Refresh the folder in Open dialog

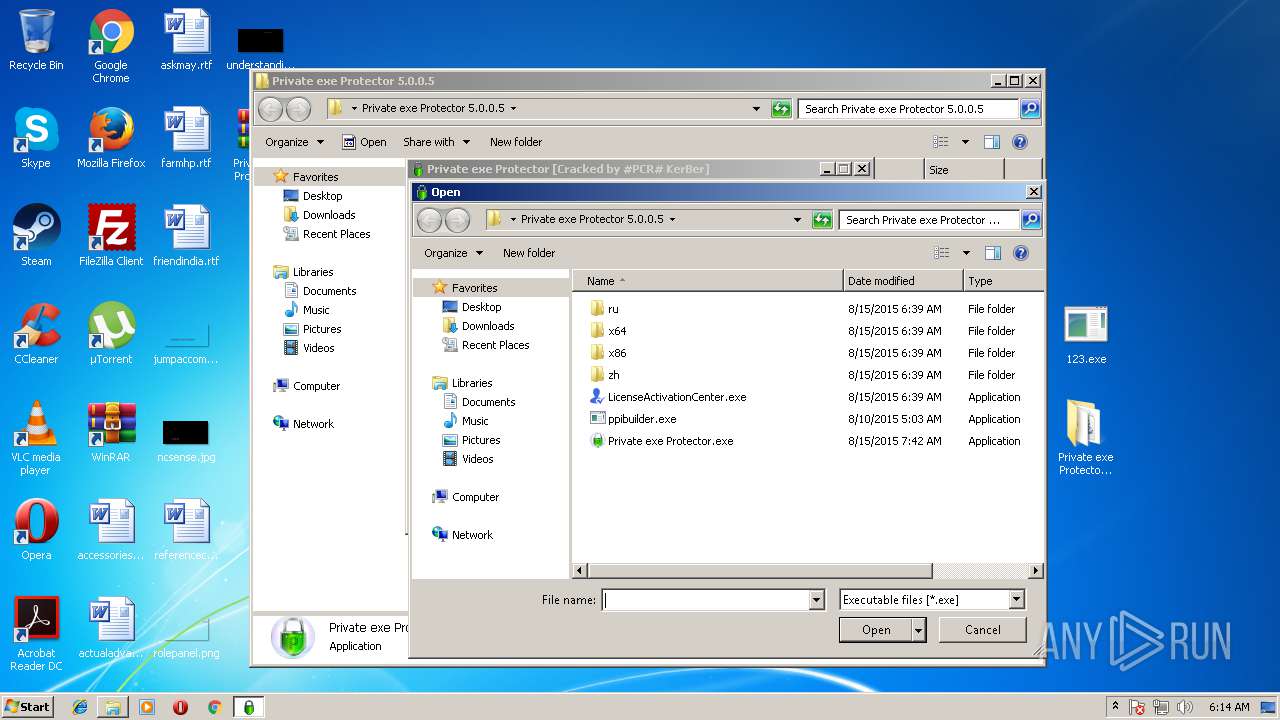pyautogui.click(x=822, y=219)
